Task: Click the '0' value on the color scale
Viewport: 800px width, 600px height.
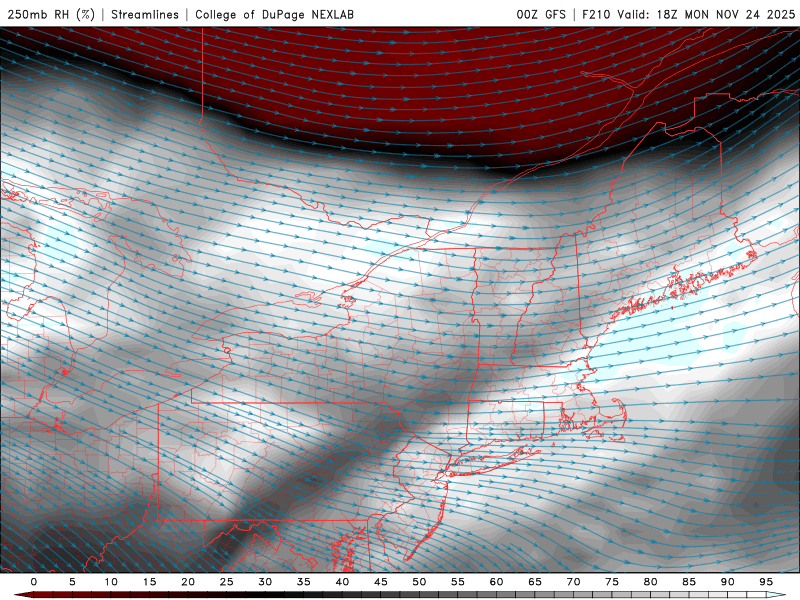Action: click(x=34, y=582)
